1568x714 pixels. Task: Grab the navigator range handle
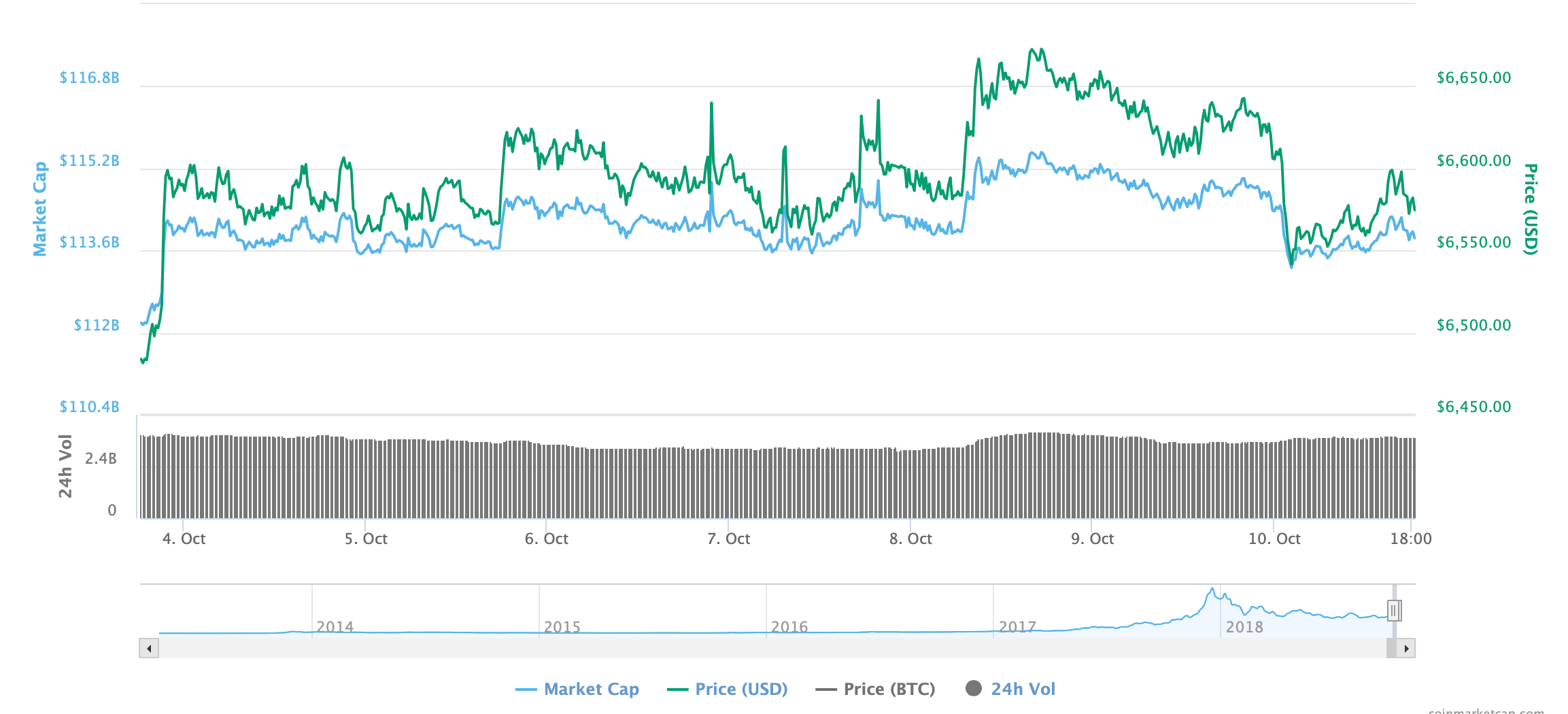(x=1393, y=611)
